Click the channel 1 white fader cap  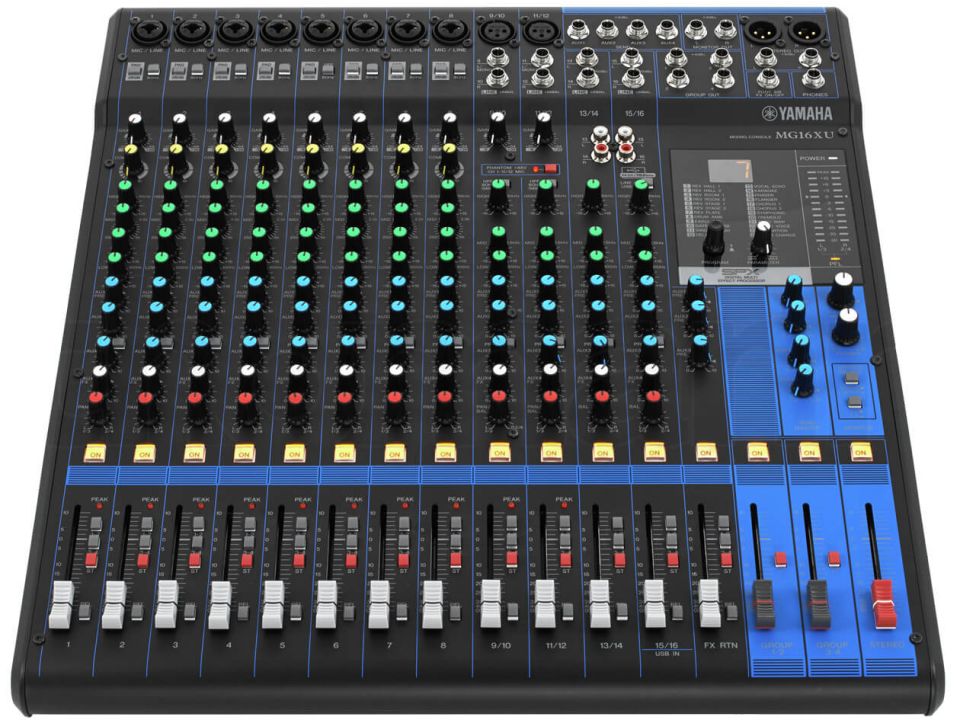click(x=62, y=607)
